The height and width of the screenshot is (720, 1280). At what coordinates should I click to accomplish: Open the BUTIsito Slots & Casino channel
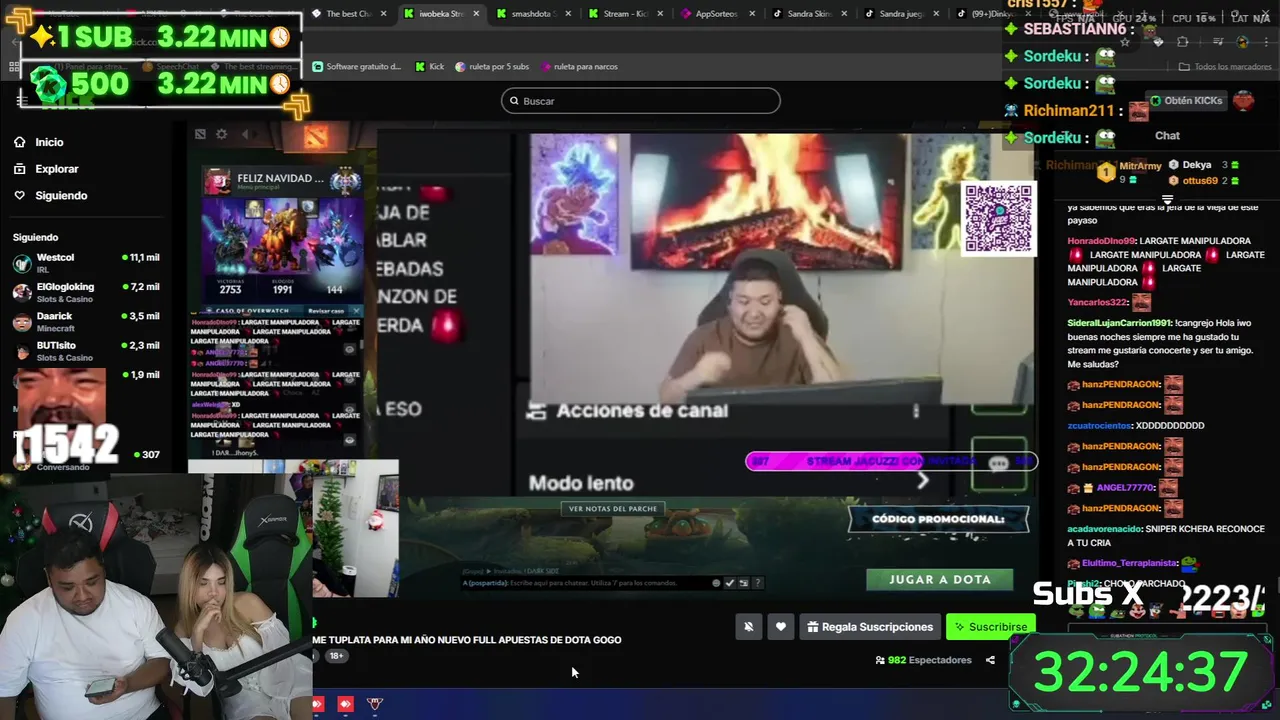86,350
